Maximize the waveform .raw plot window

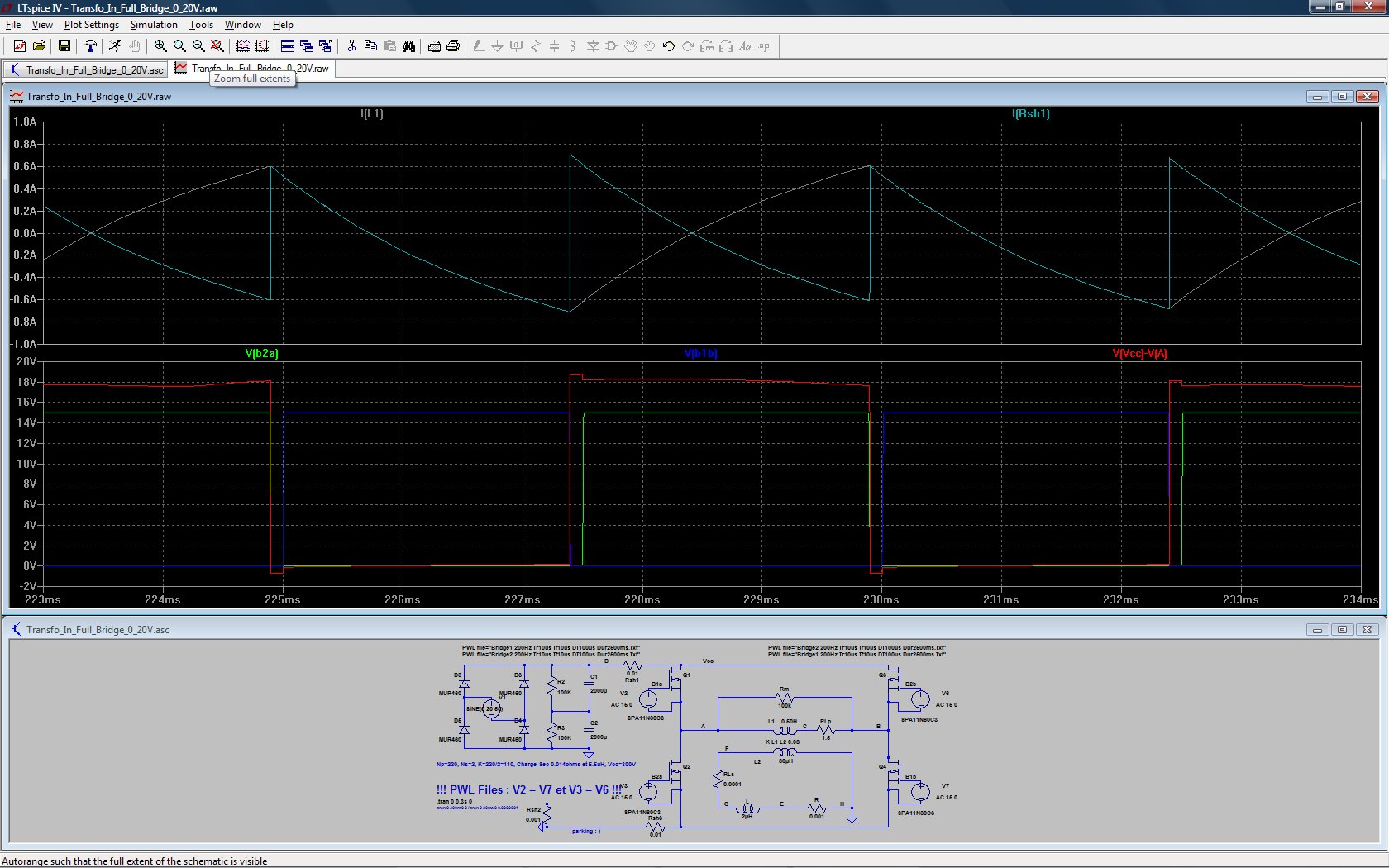point(1342,97)
